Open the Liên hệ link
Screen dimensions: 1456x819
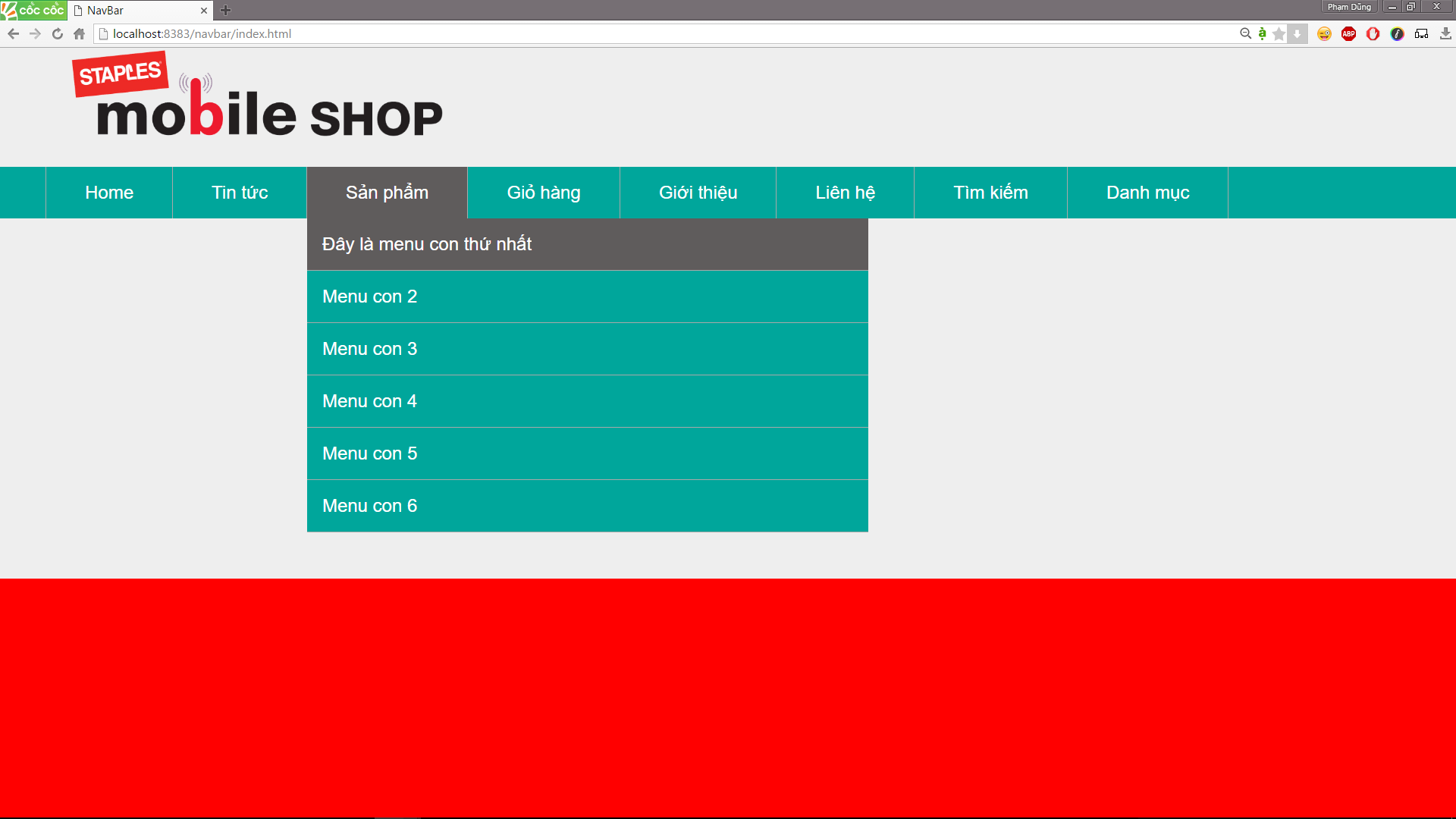coord(845,193)
